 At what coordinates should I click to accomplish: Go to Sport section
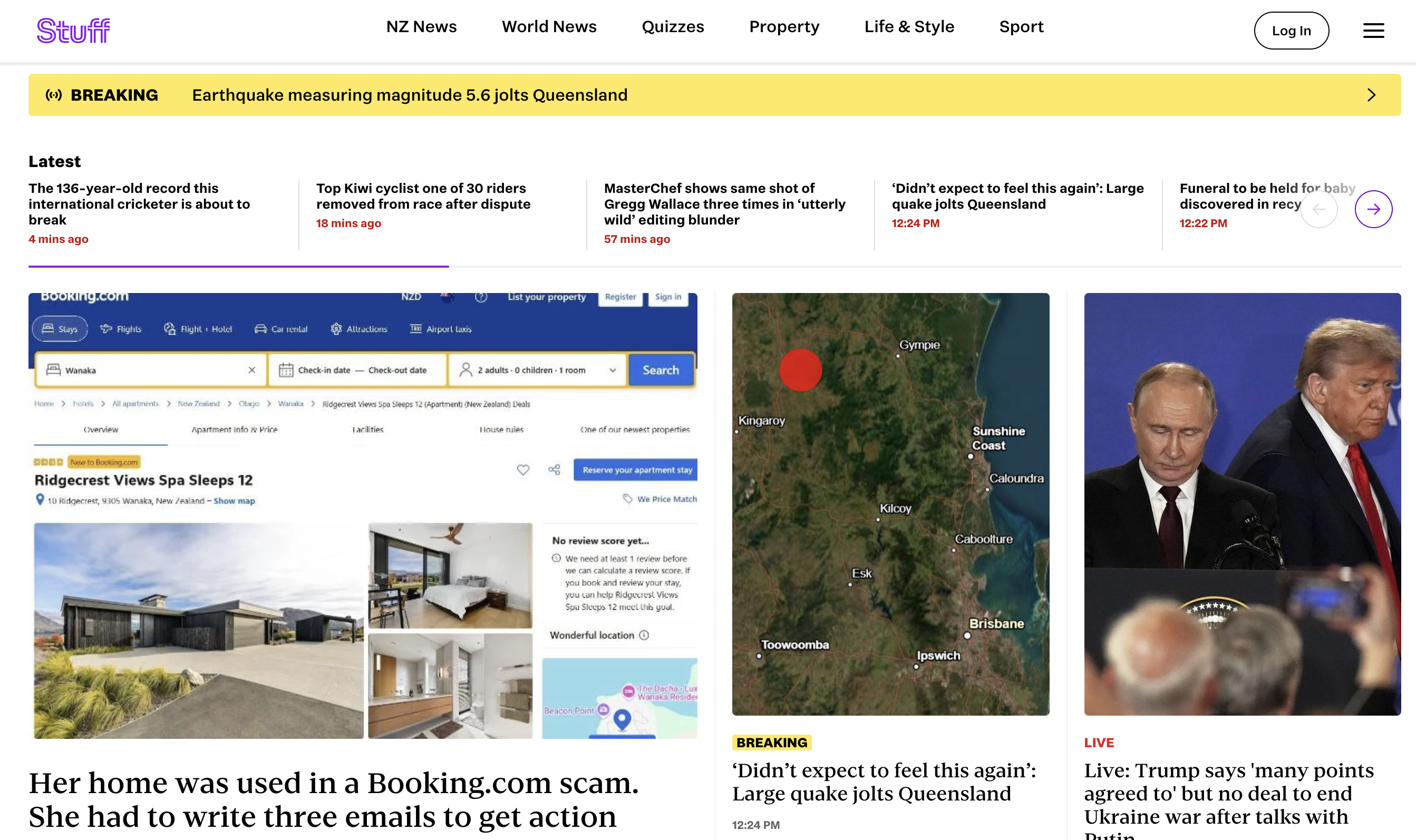[1021, 26]
